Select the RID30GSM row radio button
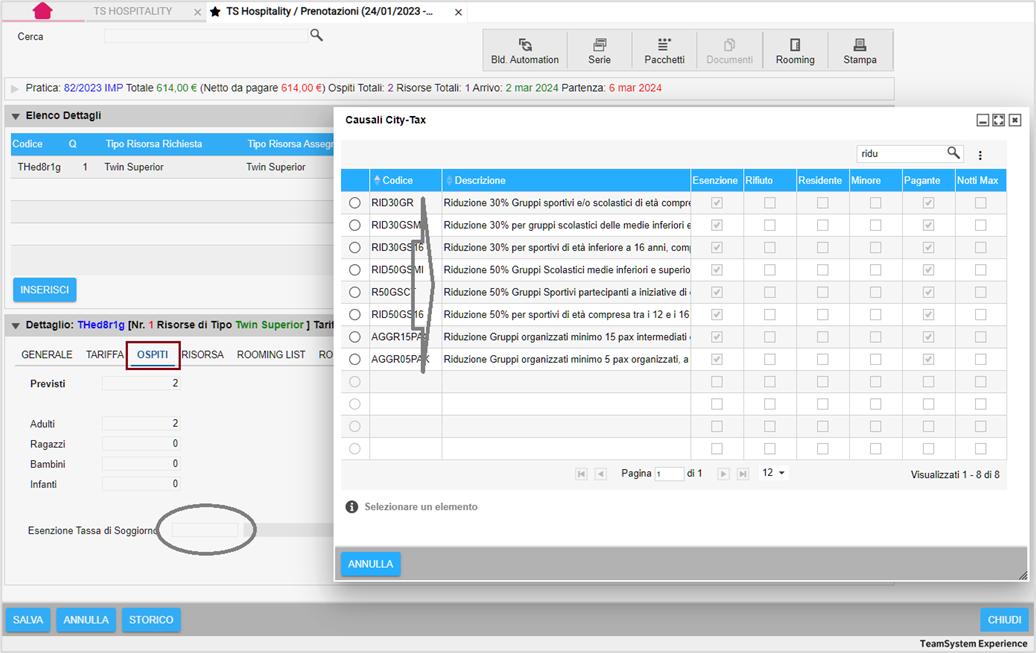Screen dimensions: 1036x653 [355, 225]
